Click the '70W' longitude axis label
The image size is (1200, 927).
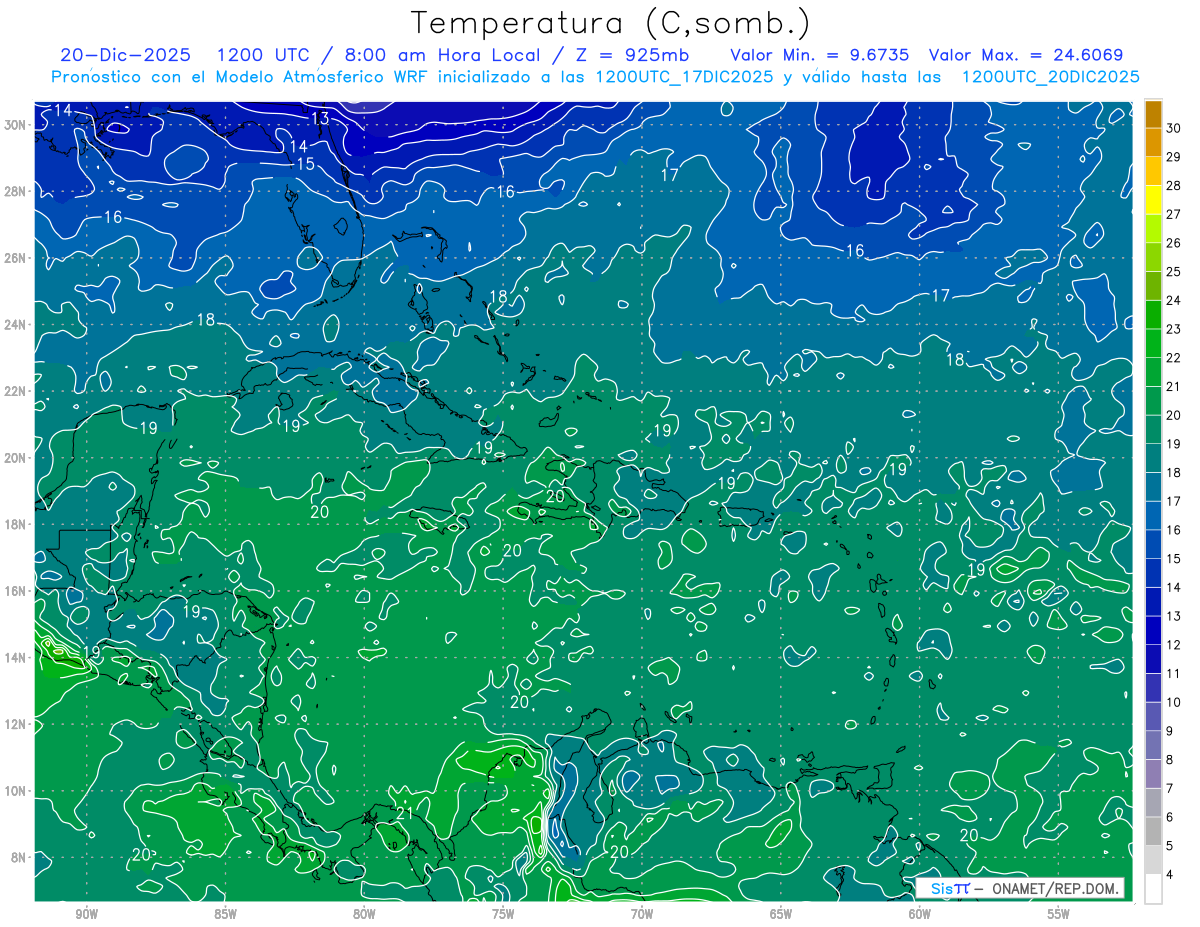click(642, 915)
